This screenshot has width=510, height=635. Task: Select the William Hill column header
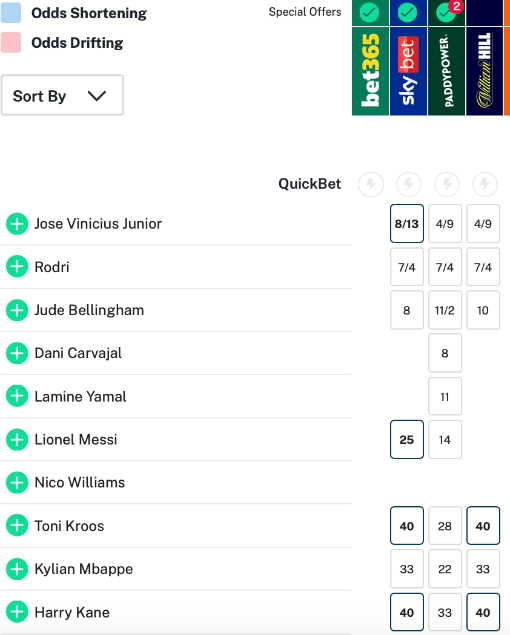[x=484, y=71]
